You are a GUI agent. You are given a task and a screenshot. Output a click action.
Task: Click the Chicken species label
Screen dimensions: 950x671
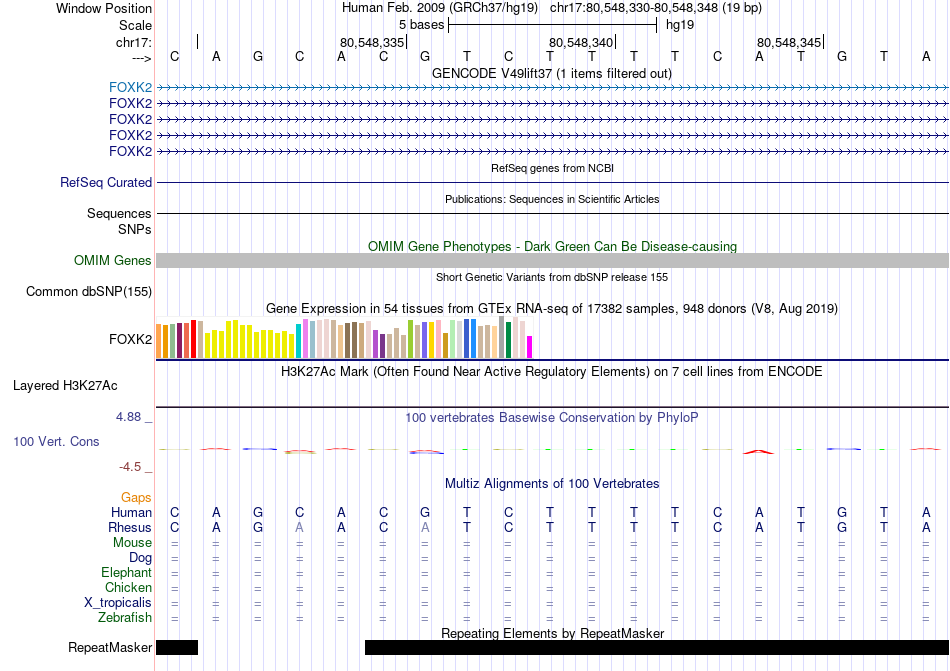[128, 587]
